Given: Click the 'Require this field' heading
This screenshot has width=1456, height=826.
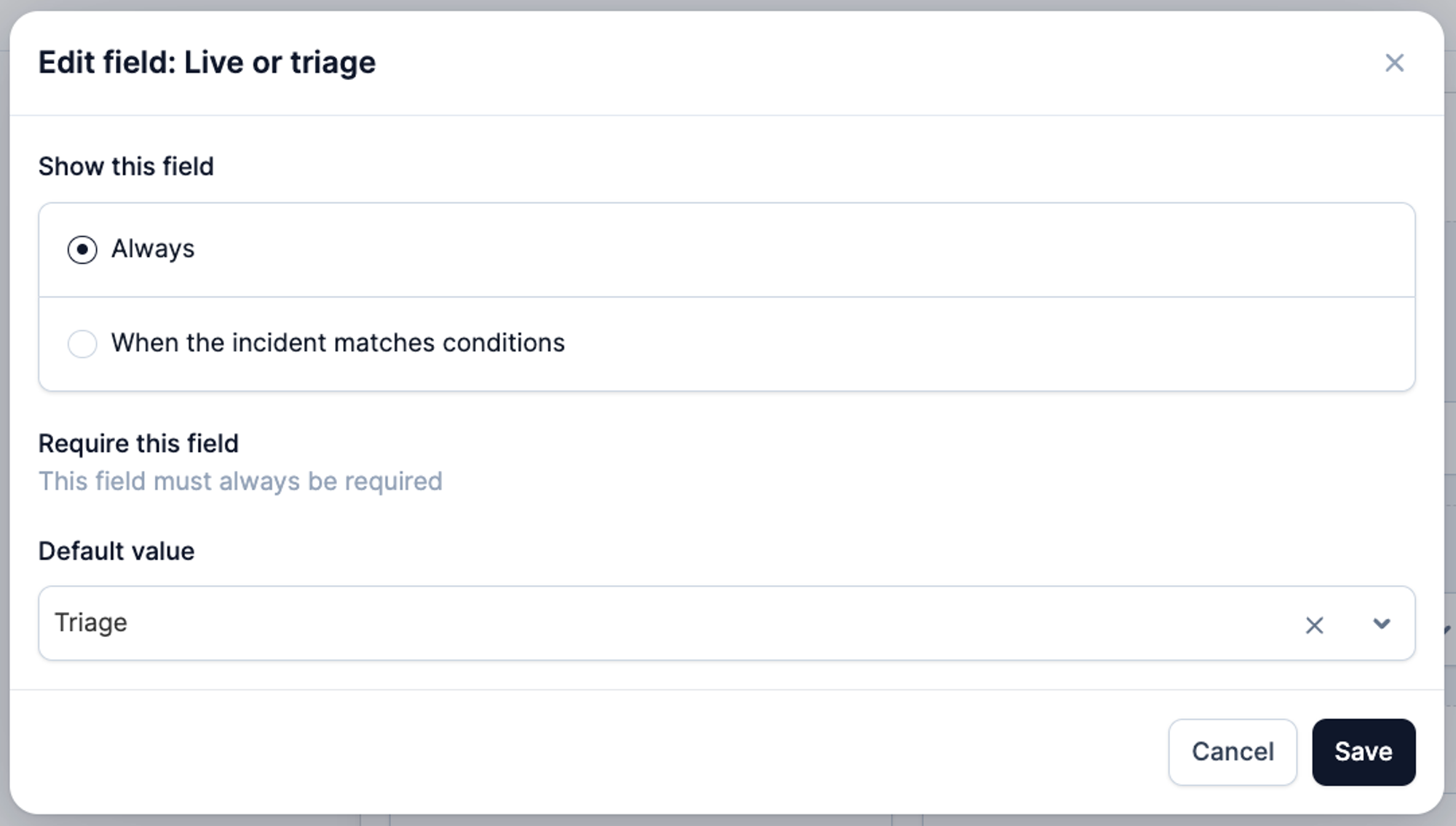Looking at the screenshot, I should [138, 443].
